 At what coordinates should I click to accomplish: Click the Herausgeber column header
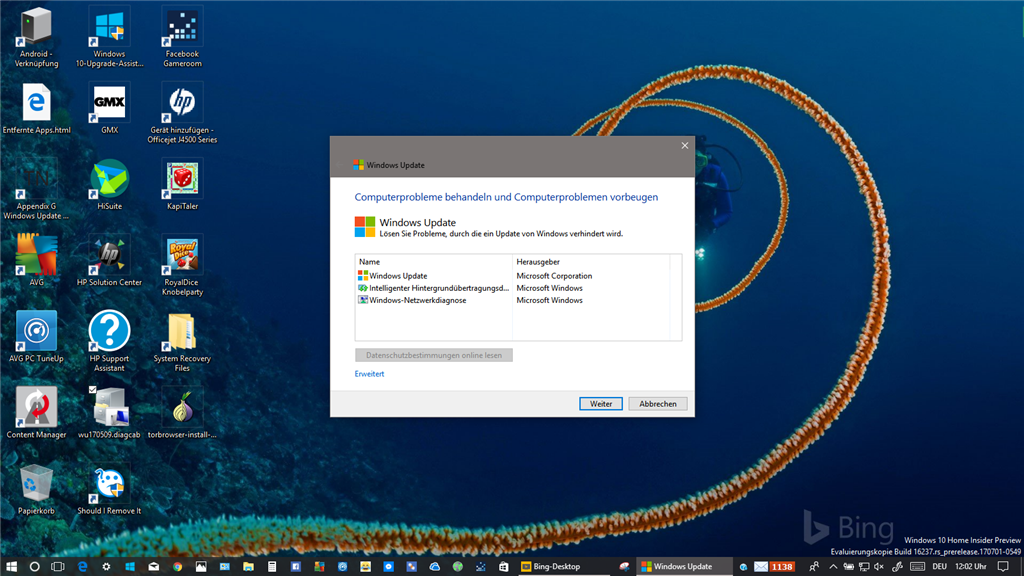(x=591, y=262)
